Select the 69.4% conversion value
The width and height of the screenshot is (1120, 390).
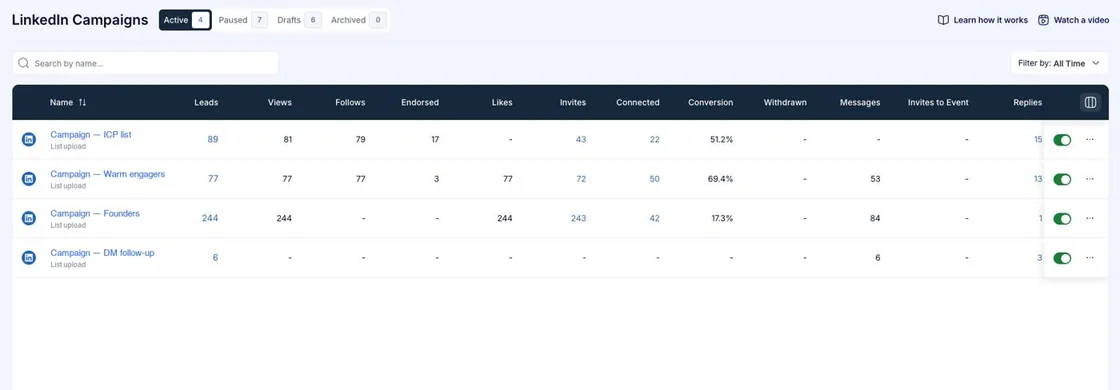(x=721, y=179)
